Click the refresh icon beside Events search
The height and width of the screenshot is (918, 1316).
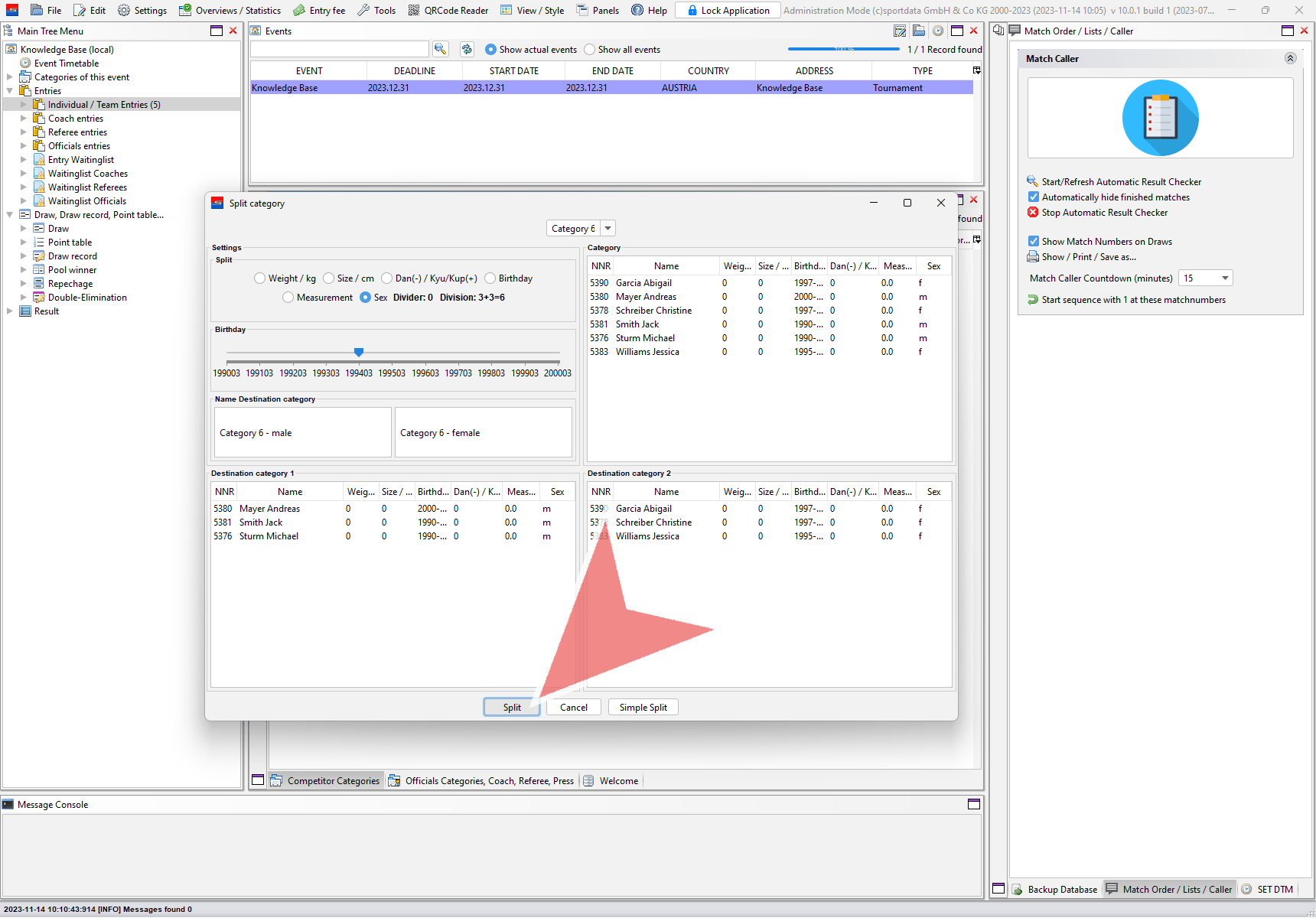(467, 49)
